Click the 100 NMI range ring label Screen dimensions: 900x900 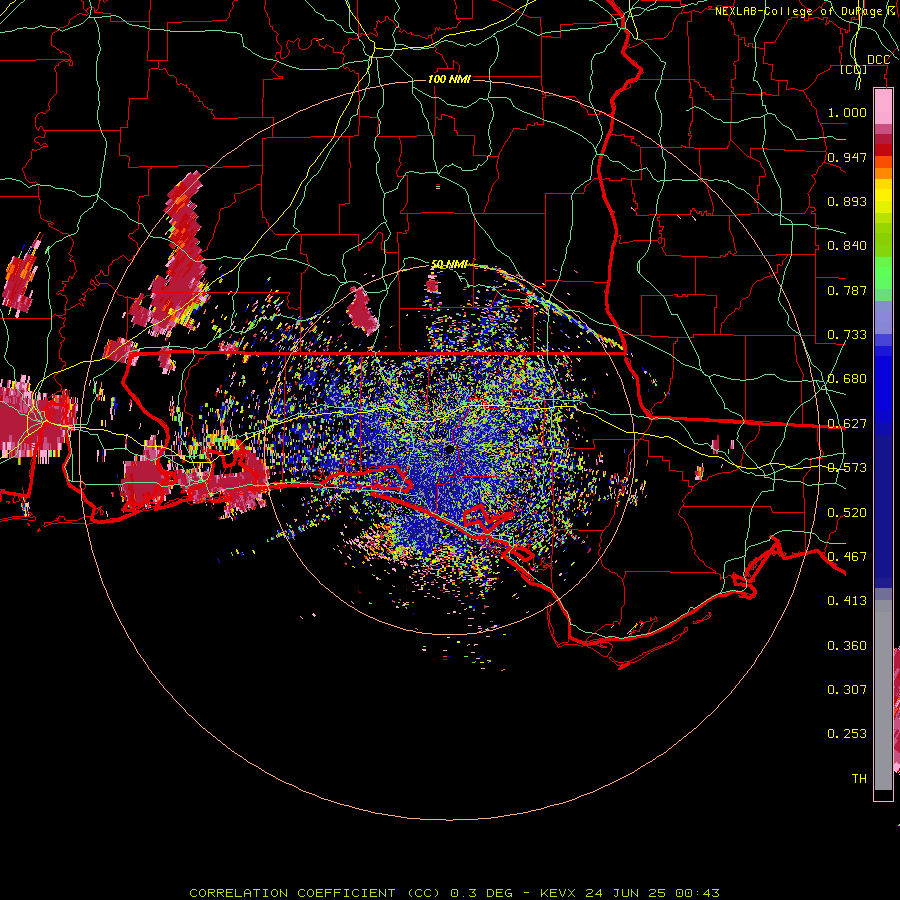pos(449,79)
